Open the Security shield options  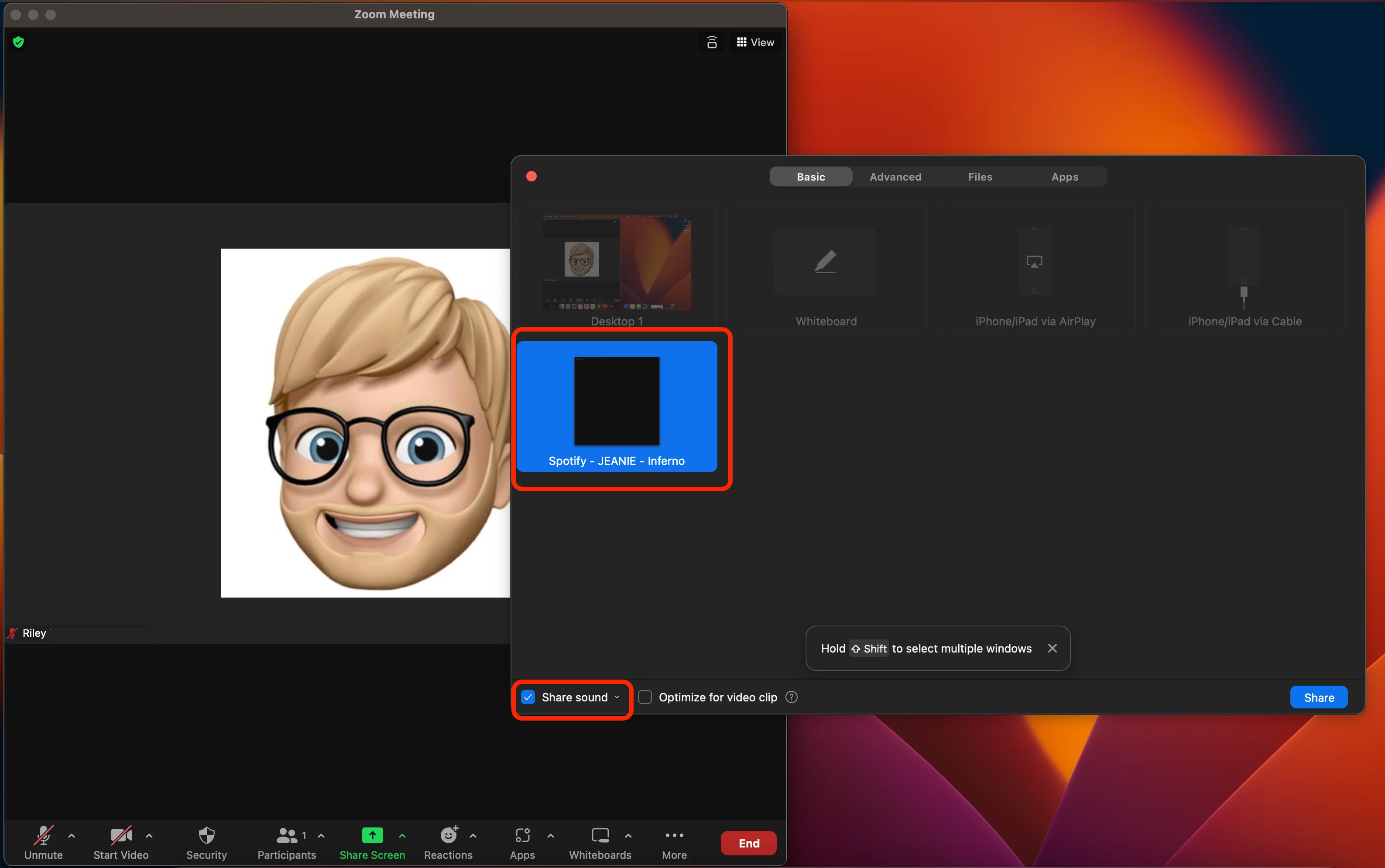[206, 835]
